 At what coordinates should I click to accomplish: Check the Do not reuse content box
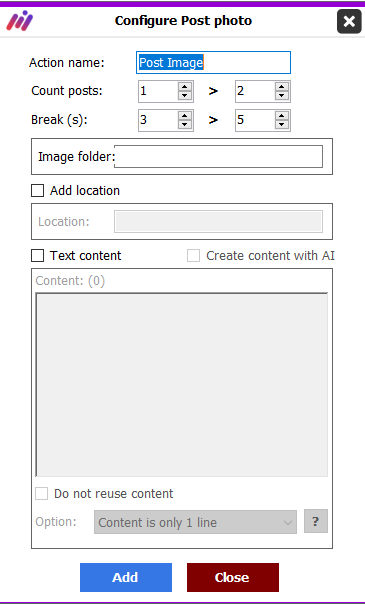click(42, 493)
